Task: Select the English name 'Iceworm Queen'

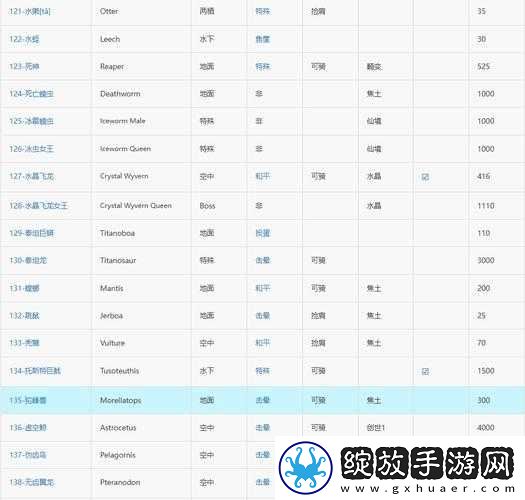Action: click(x=126, y=149)
